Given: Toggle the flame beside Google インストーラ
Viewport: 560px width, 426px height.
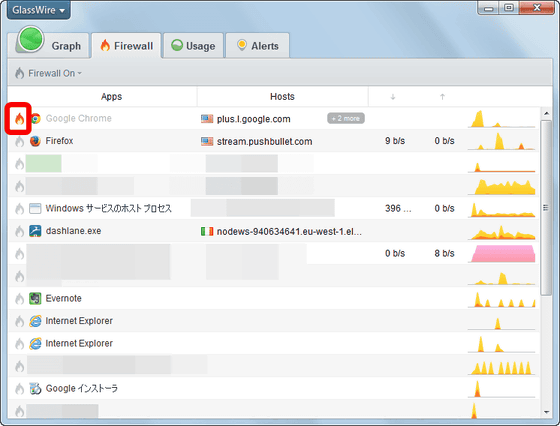Looking at the screenshot, I should click(x=19, y=389).
